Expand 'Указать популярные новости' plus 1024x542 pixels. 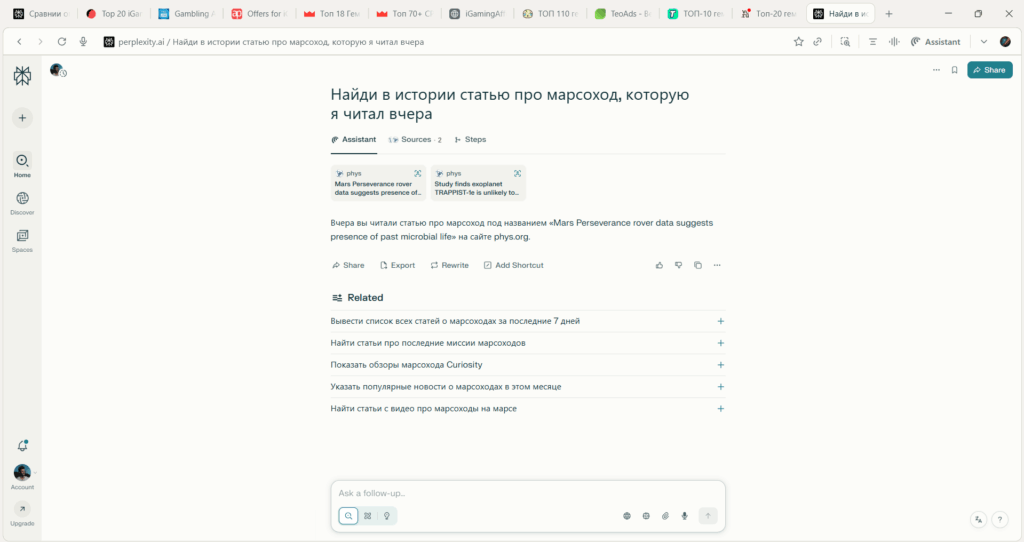[x=720, y=387]
